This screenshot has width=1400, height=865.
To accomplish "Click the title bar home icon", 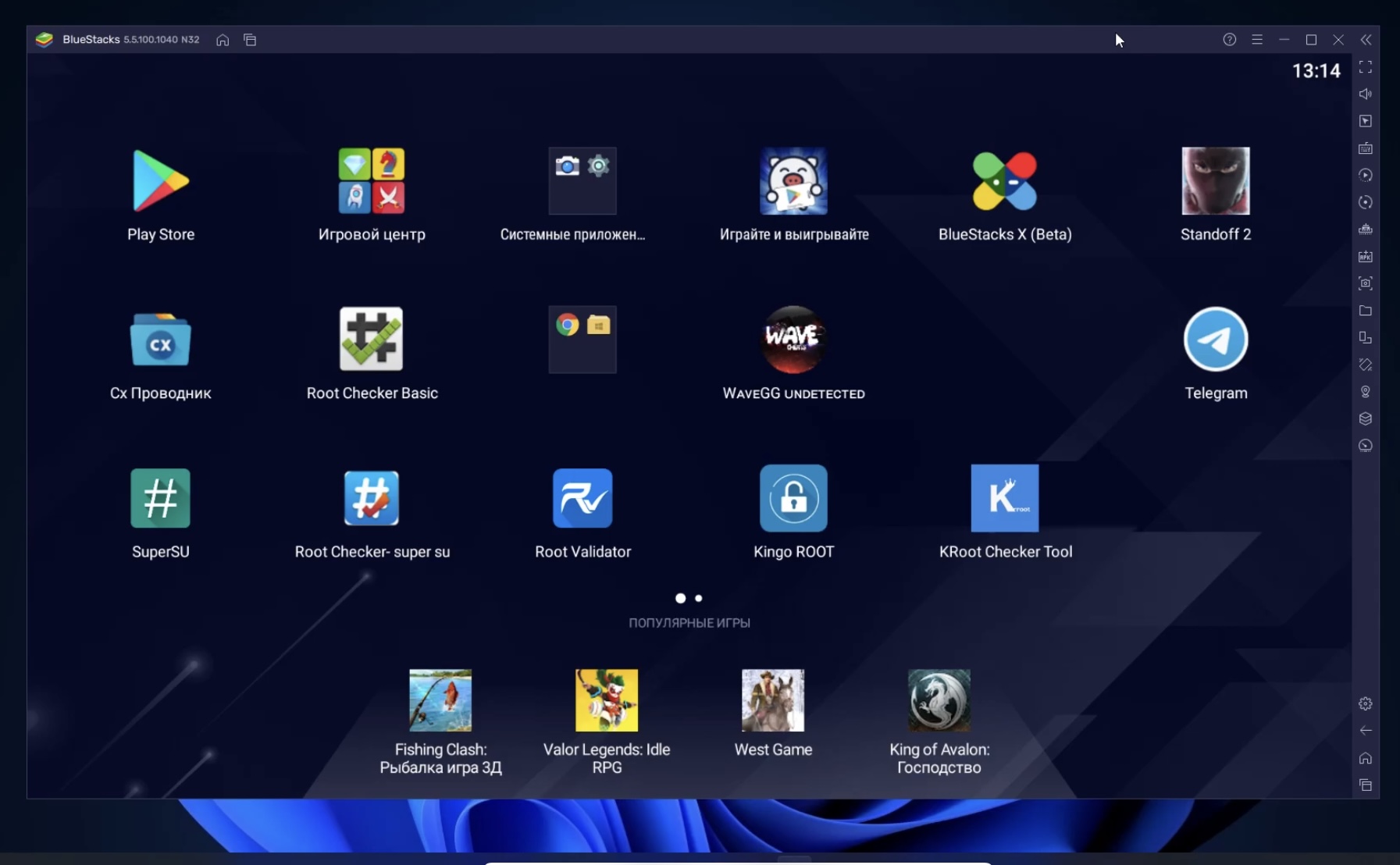I will pos(223,40).
